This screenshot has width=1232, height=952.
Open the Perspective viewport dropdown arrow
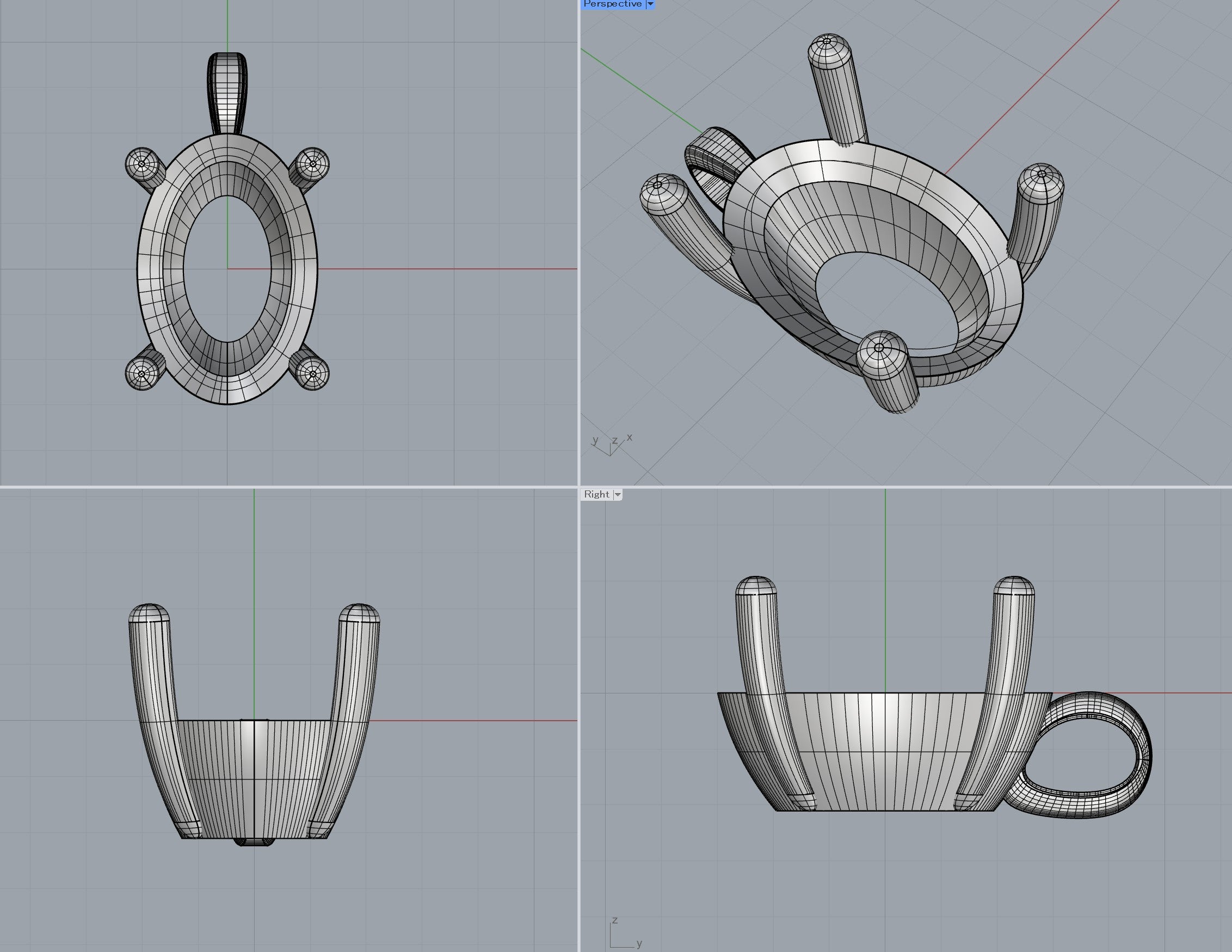click(x=650, y=4)
